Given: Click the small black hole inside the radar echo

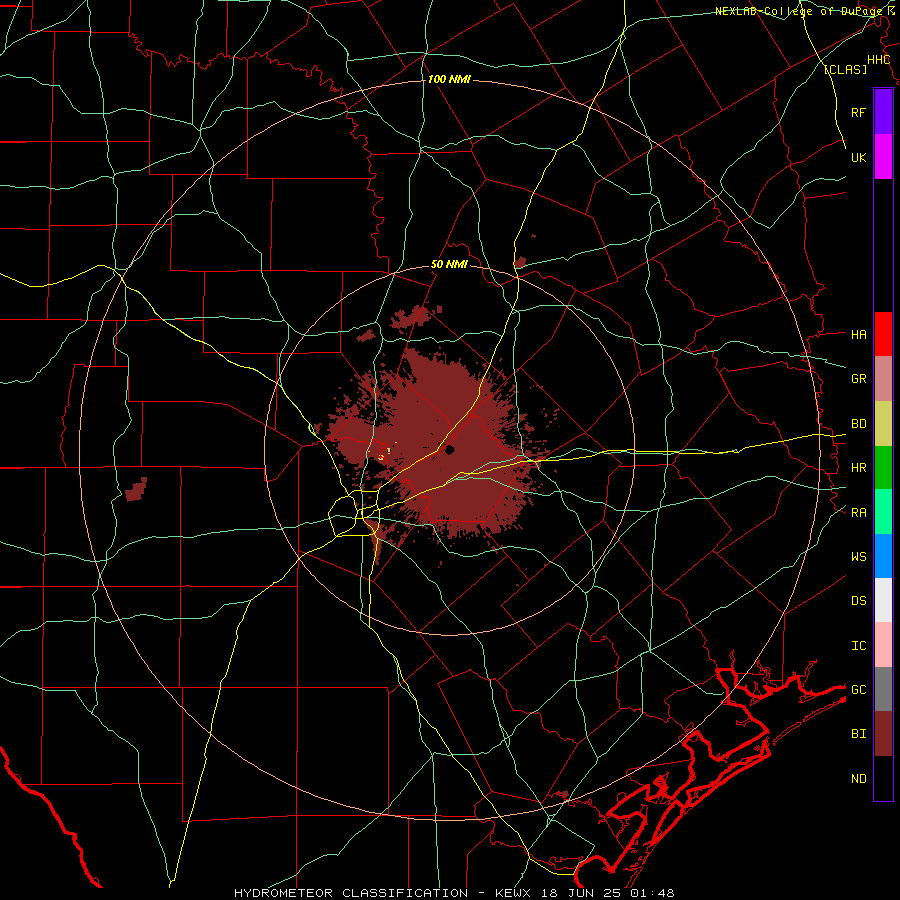Looking at the screenshot, I should (450, 450).
